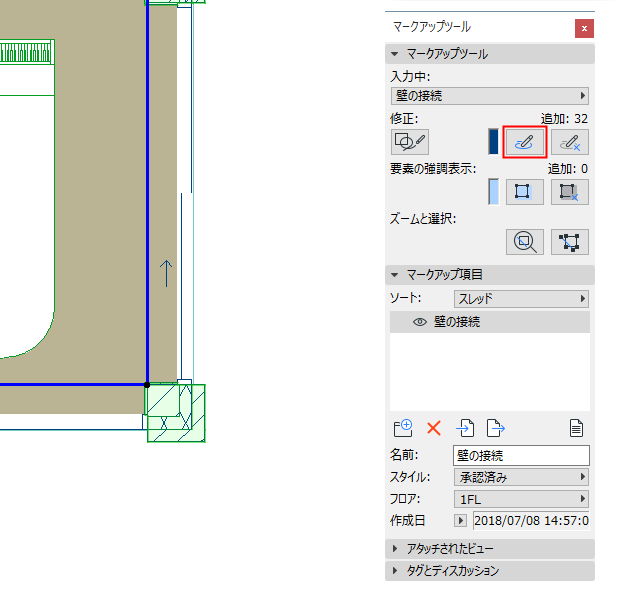Click the 名前 input field
Viewport: 627px width, 596px height.
[x=521, y=455]
